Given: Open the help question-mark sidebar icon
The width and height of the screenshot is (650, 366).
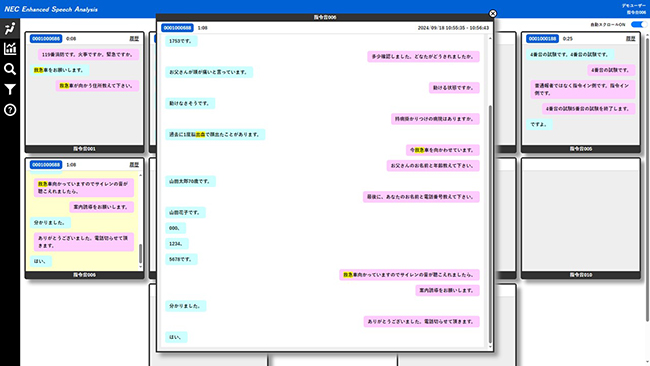Looking at the screenshot, I should [x=10, y=110].
